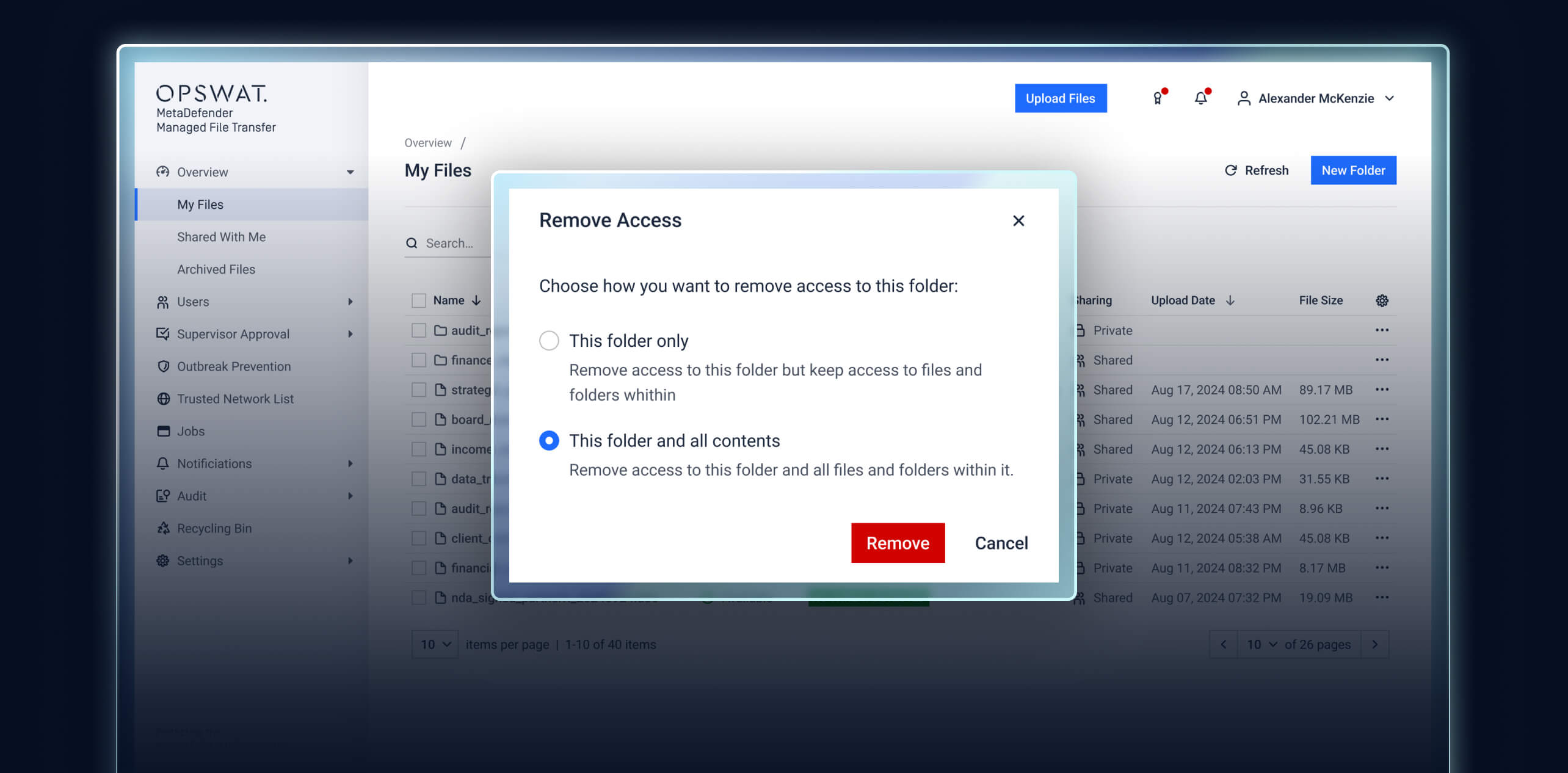Open the column settings gear icon

coord(1381,300)
